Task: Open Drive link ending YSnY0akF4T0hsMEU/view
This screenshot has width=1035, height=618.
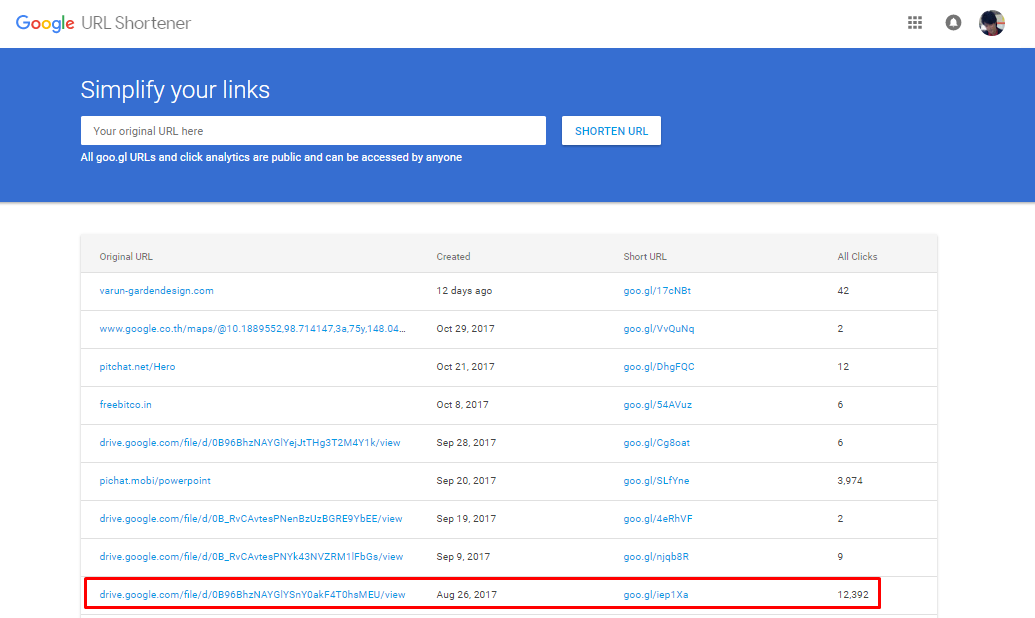Action: (252, 595)
